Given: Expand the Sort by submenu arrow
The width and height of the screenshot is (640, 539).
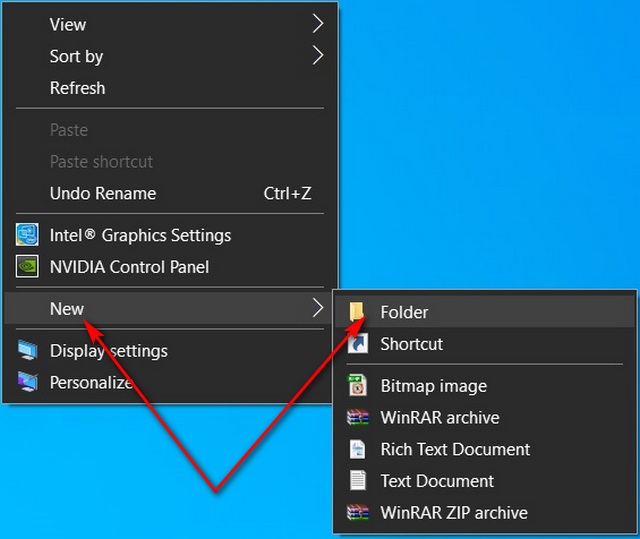Looking at the screenshot, I should tap(318, 55).
